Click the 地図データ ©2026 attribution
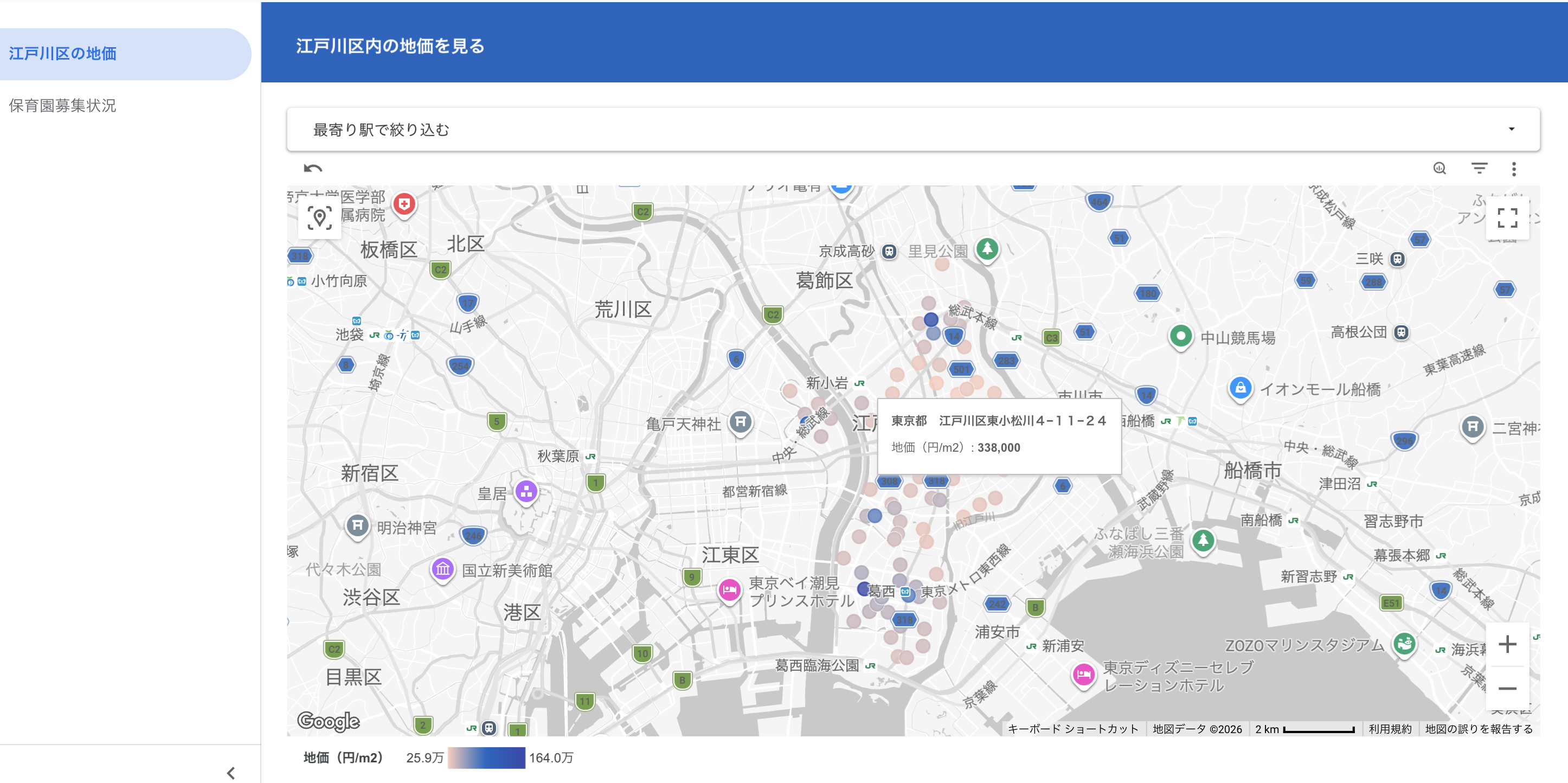 click(x=1197, y=729)
